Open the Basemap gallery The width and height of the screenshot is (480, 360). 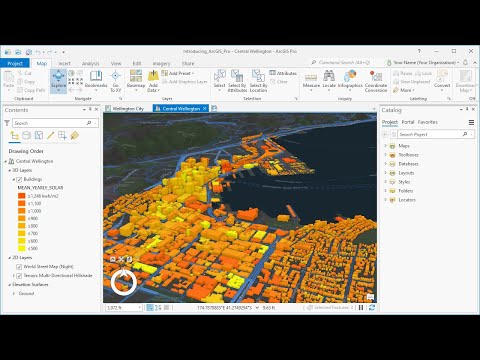click(136, 80)
